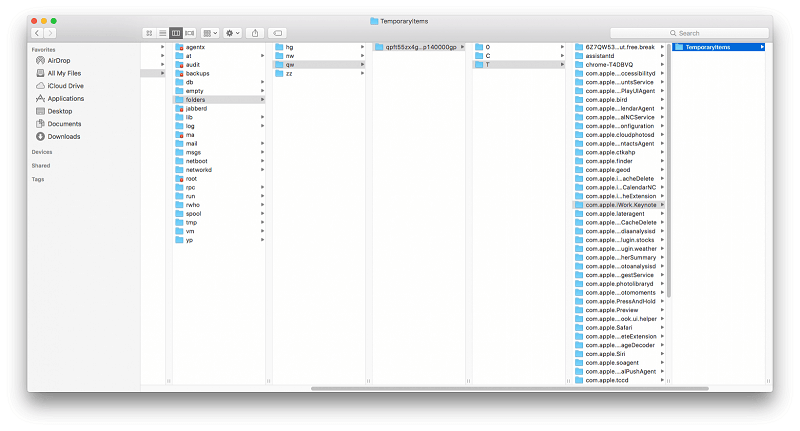Image resolution: width=800 pixels, height=431 pixels.
Task: Expand the netboot folder arrow
Action: tap(262, 161)
